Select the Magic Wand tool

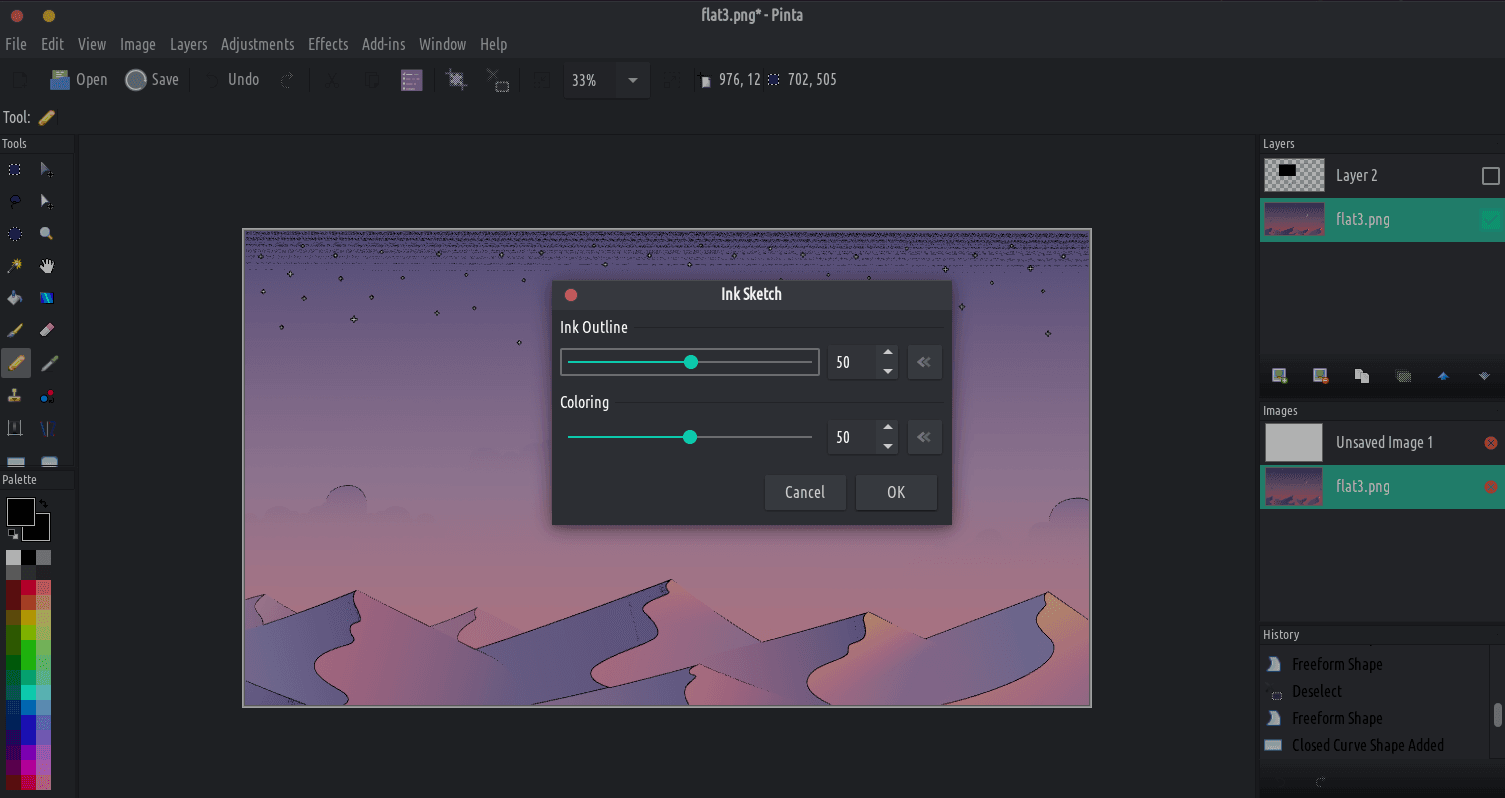(15, 266)
